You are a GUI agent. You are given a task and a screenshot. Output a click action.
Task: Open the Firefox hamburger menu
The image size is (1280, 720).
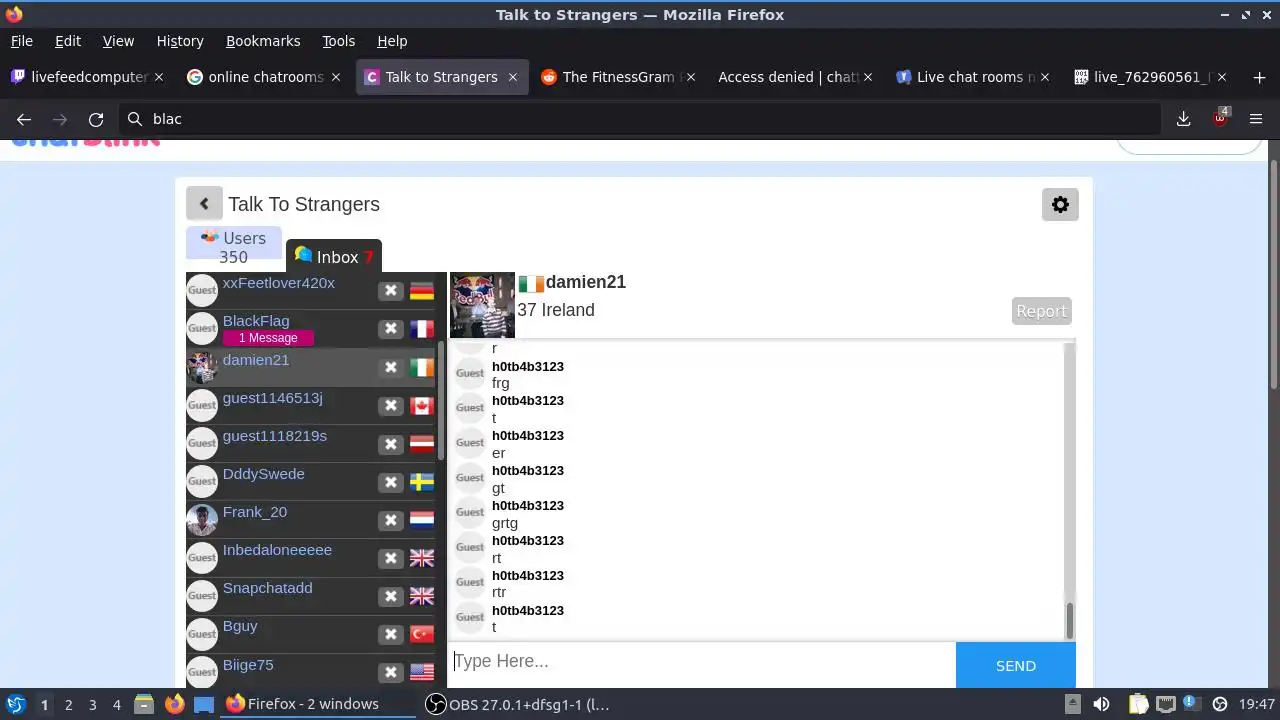point(1256,119)
